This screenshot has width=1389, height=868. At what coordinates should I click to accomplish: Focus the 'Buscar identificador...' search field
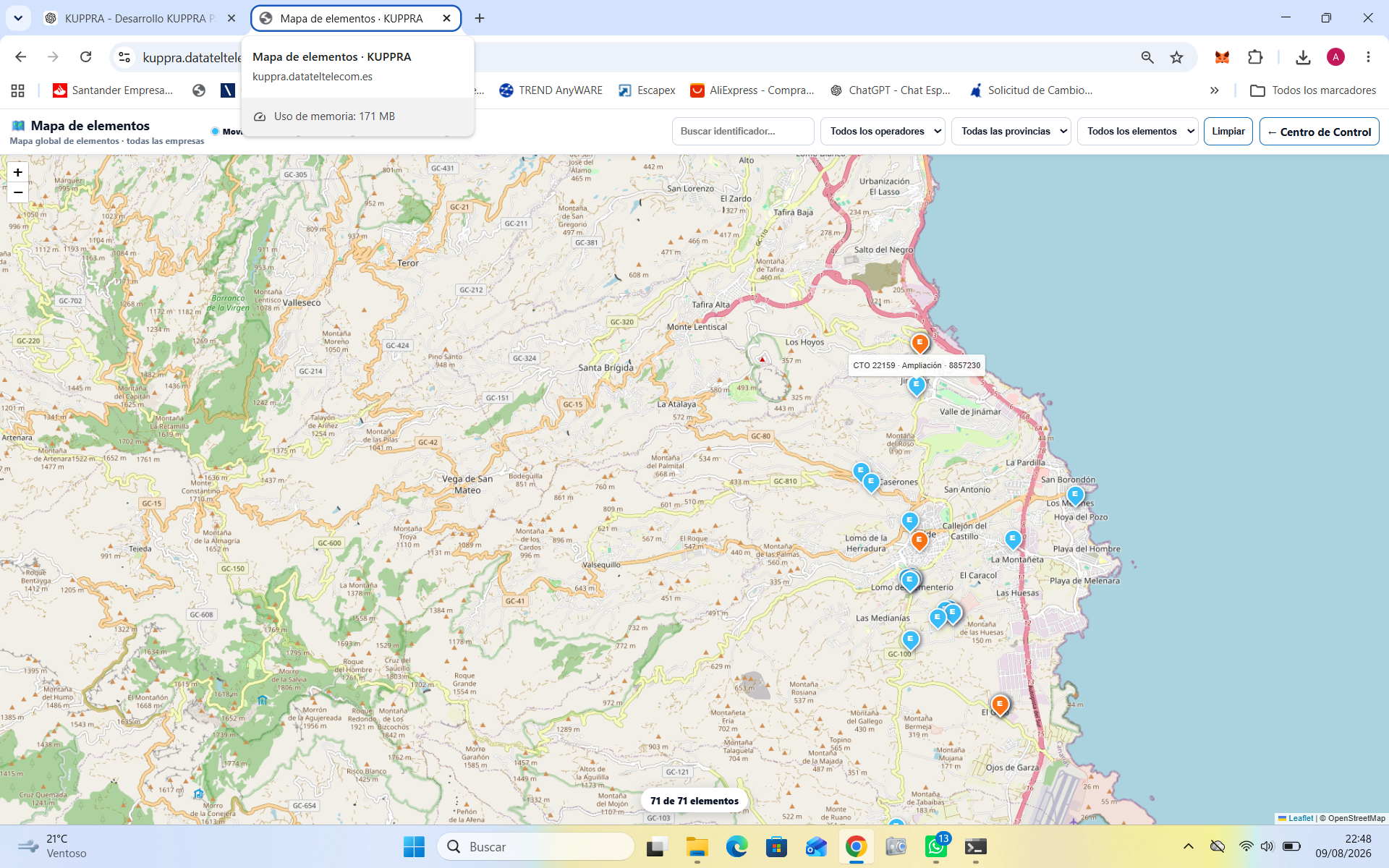(743, 132)
